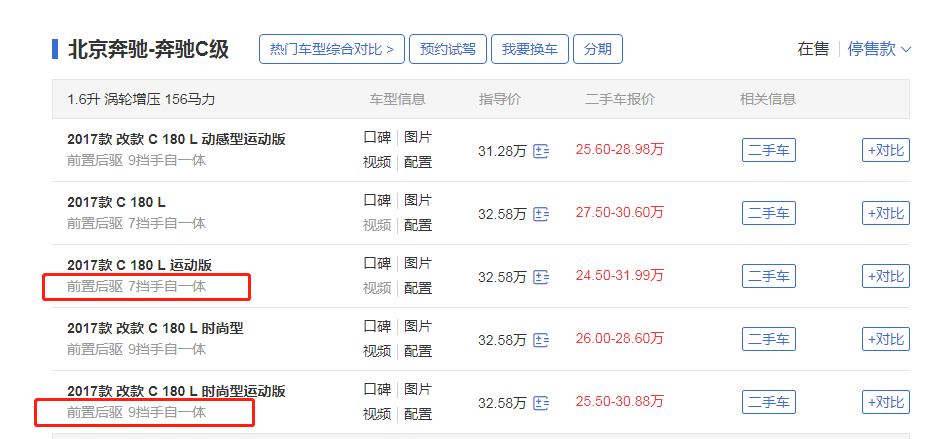The height and width of the screenshot is (439, 950).
Task: Open 2017款 改款 C 180 L 时尚型 link
Action: [x=155, y=328]
